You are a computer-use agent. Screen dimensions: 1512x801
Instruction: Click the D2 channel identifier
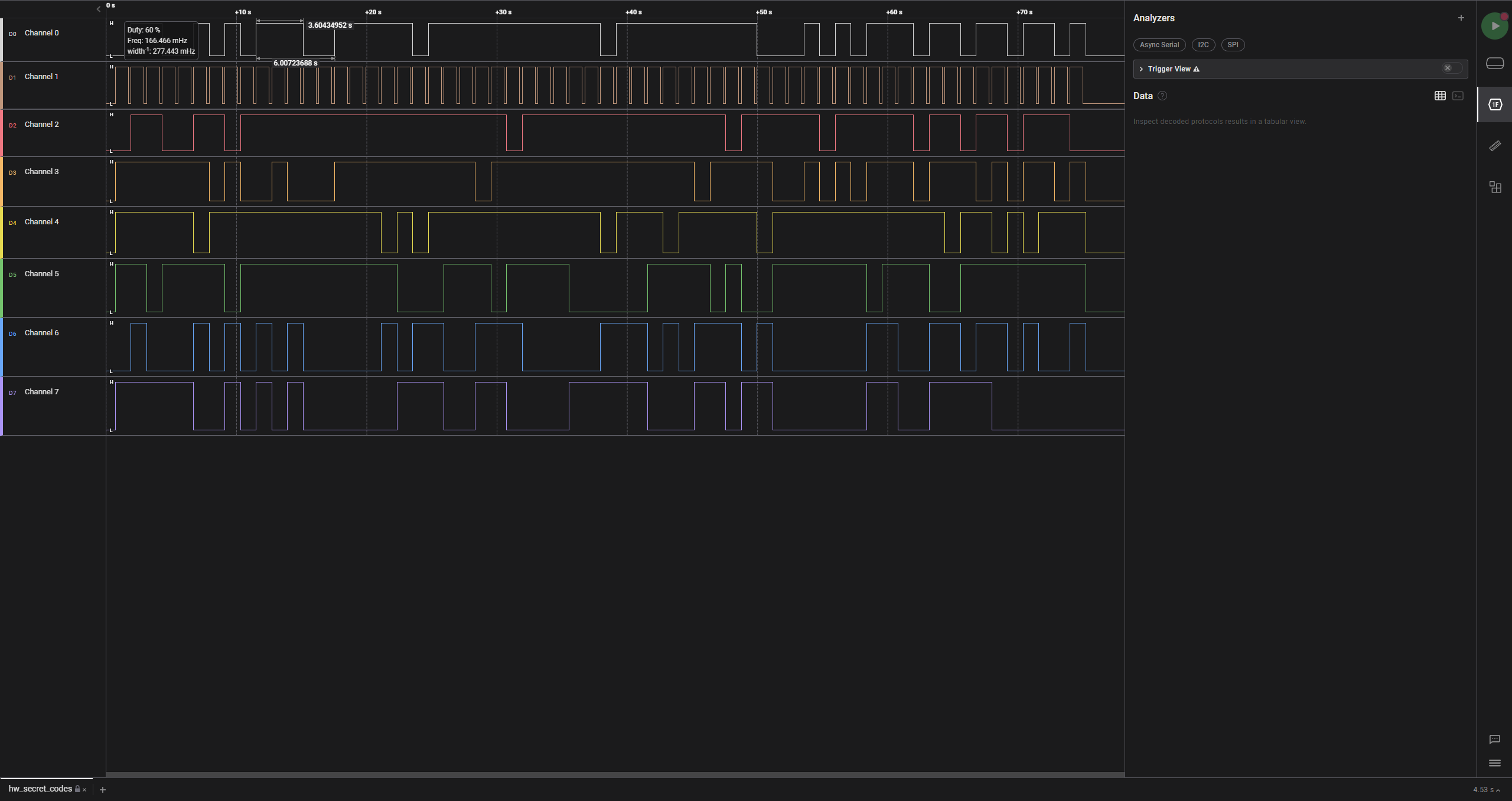(12, 126)
